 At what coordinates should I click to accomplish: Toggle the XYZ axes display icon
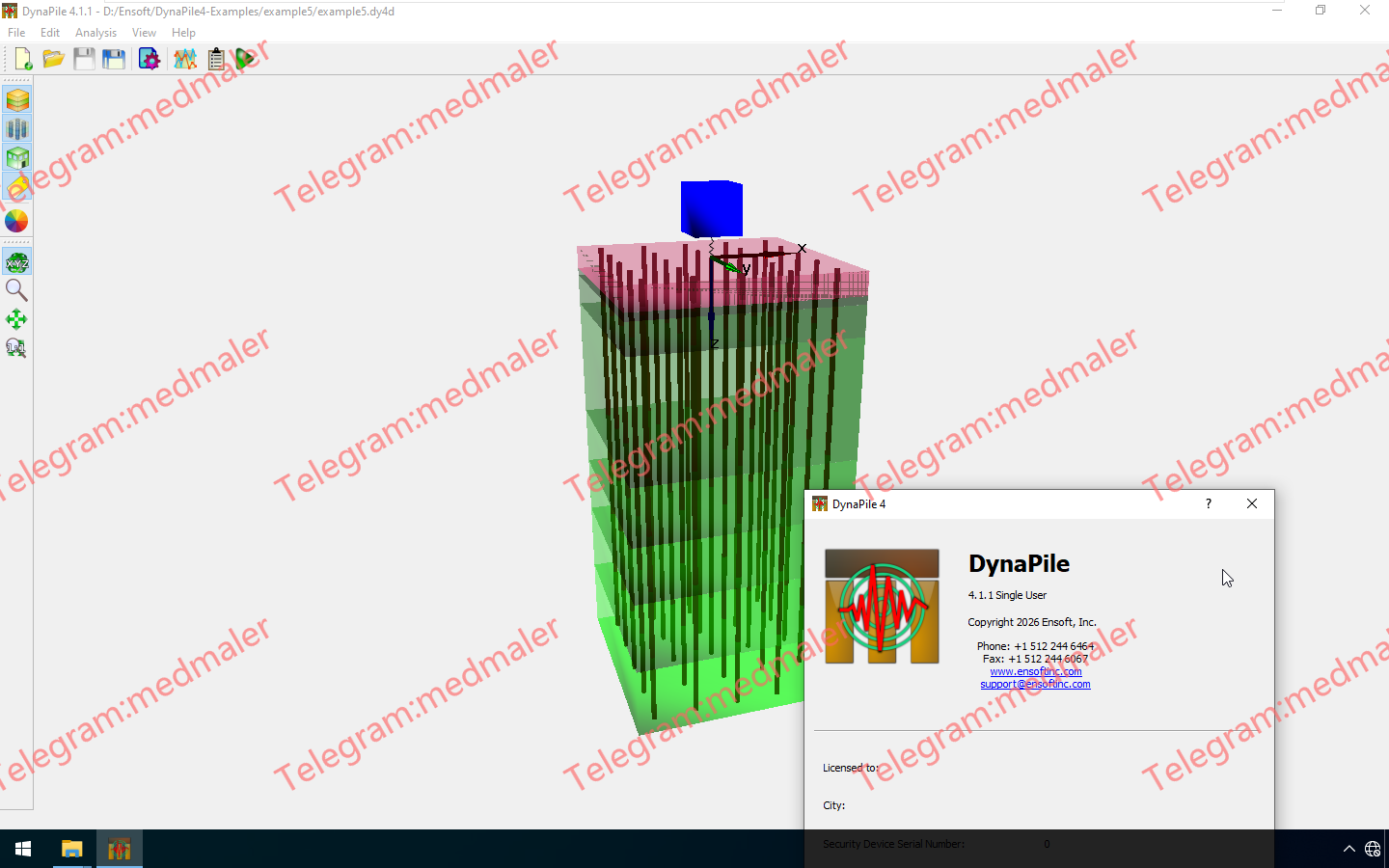[16, 262]
